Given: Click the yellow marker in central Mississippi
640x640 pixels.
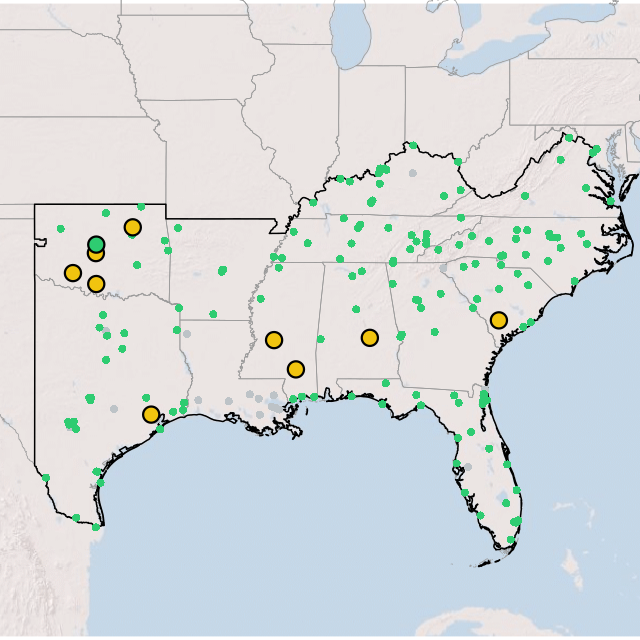Looking at the screenshot, I should coord(274,340).
